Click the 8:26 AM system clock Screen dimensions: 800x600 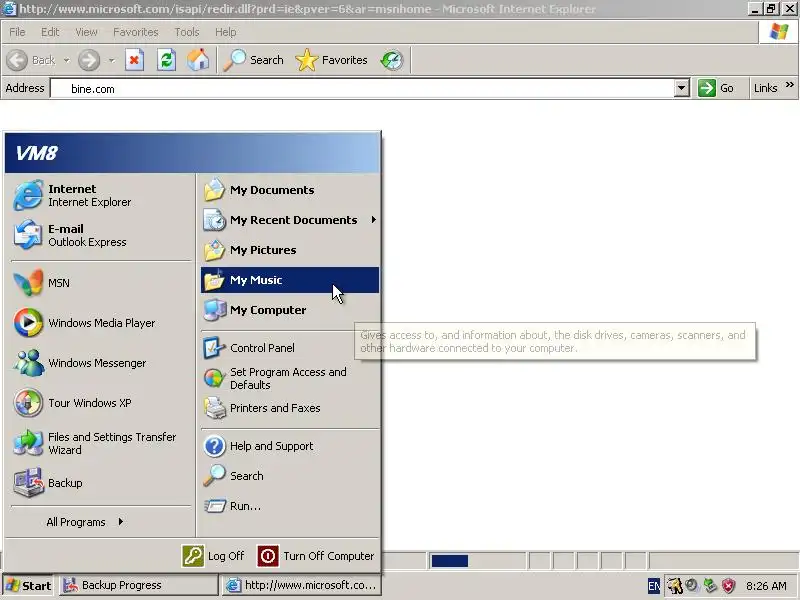(x=766, y=586)
